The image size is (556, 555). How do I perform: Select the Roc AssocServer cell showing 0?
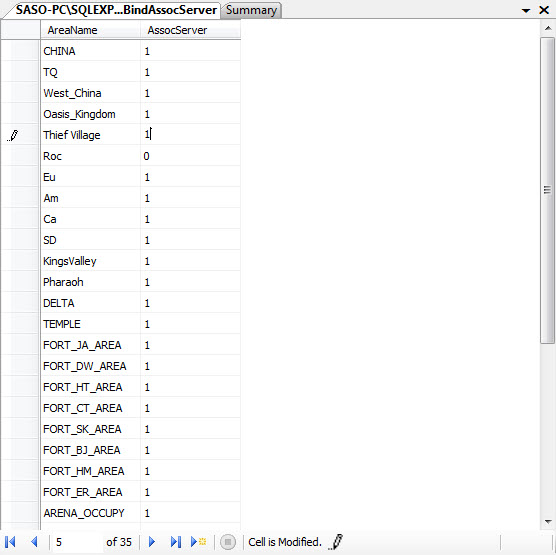pyautogui.click(x=190, y=156)
